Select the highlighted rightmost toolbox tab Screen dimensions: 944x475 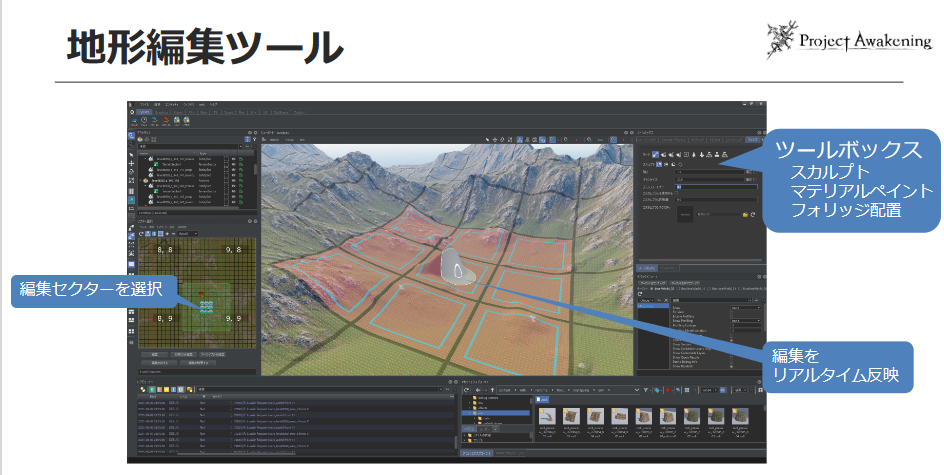(752, 140)
